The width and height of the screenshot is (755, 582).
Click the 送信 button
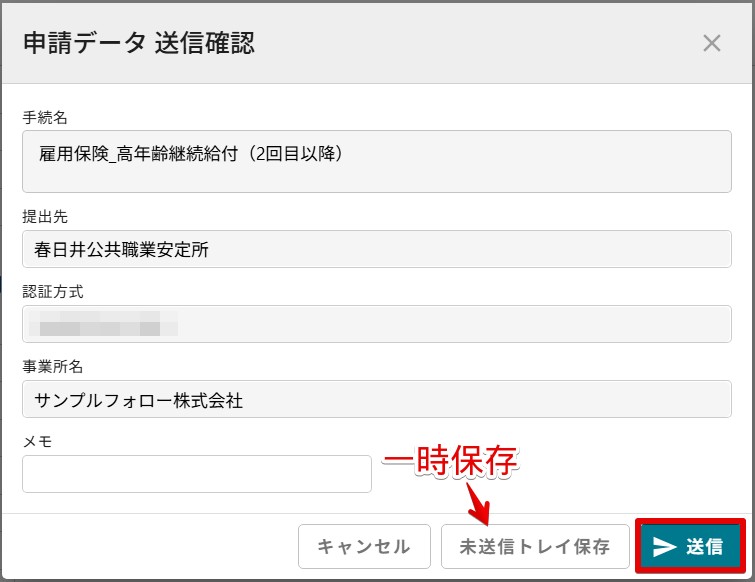point(690,546)
